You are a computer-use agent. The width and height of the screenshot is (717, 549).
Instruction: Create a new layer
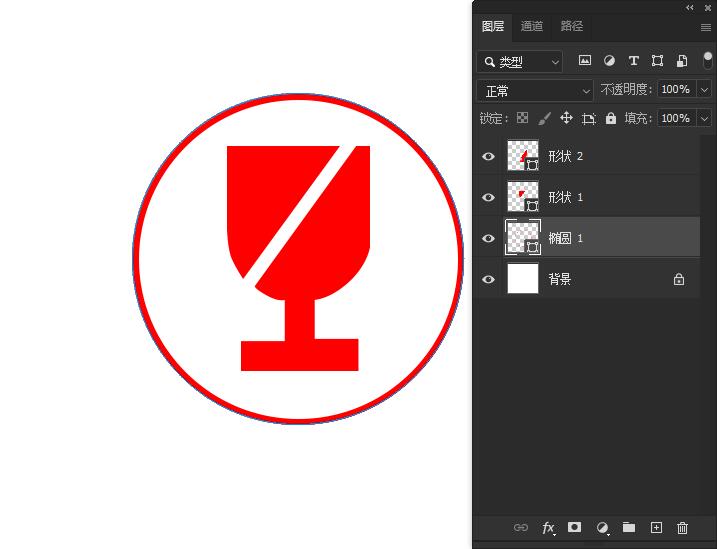point(656,528)
